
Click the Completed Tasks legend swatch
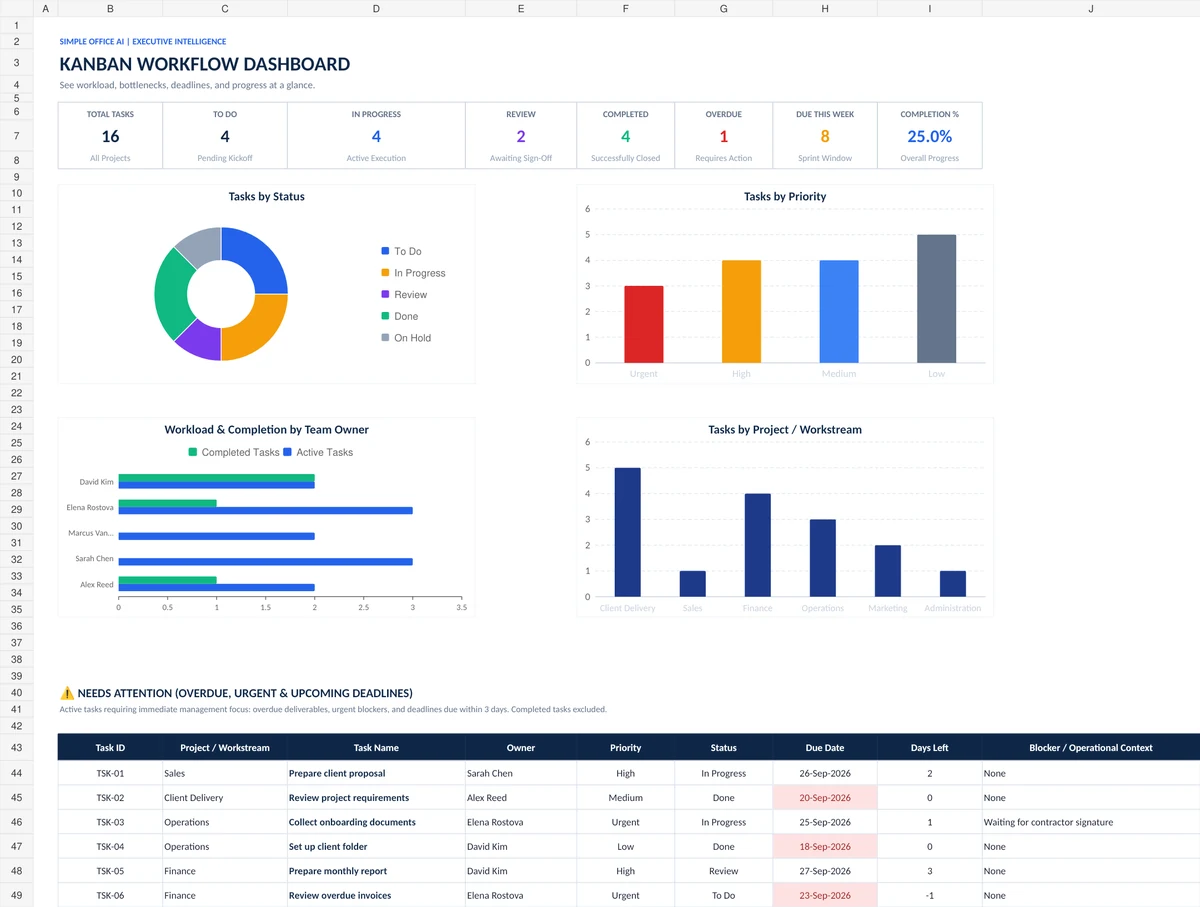tap(193, 452)
